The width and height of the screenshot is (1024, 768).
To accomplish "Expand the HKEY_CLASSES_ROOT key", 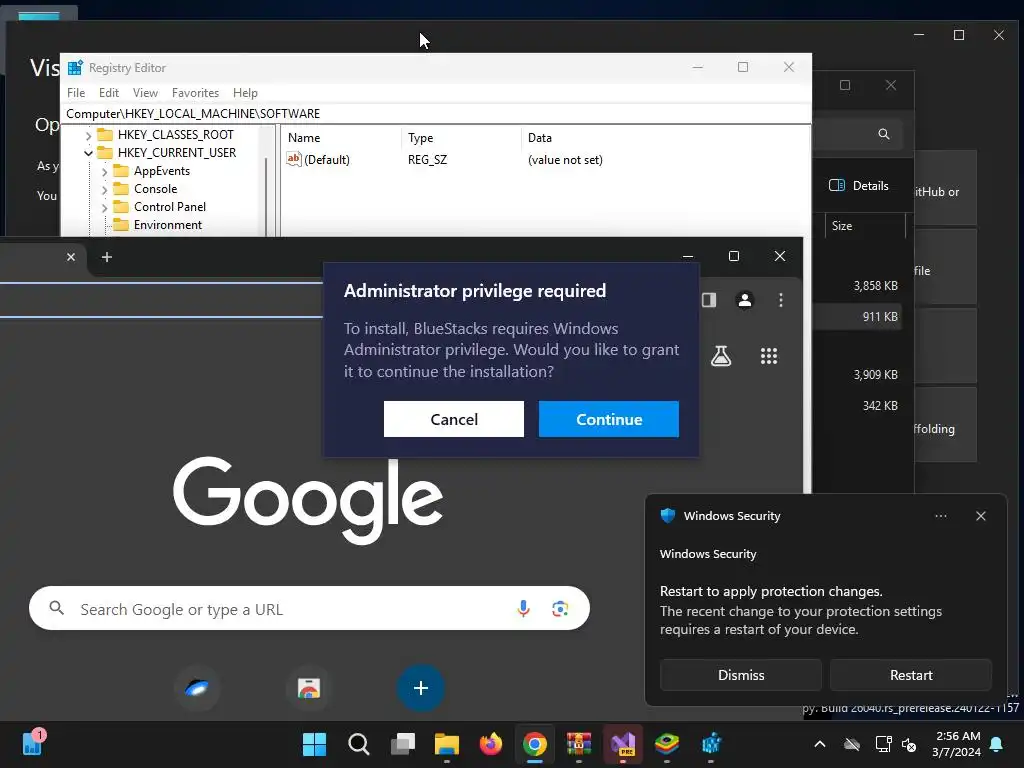I will (x=88, y=135).
